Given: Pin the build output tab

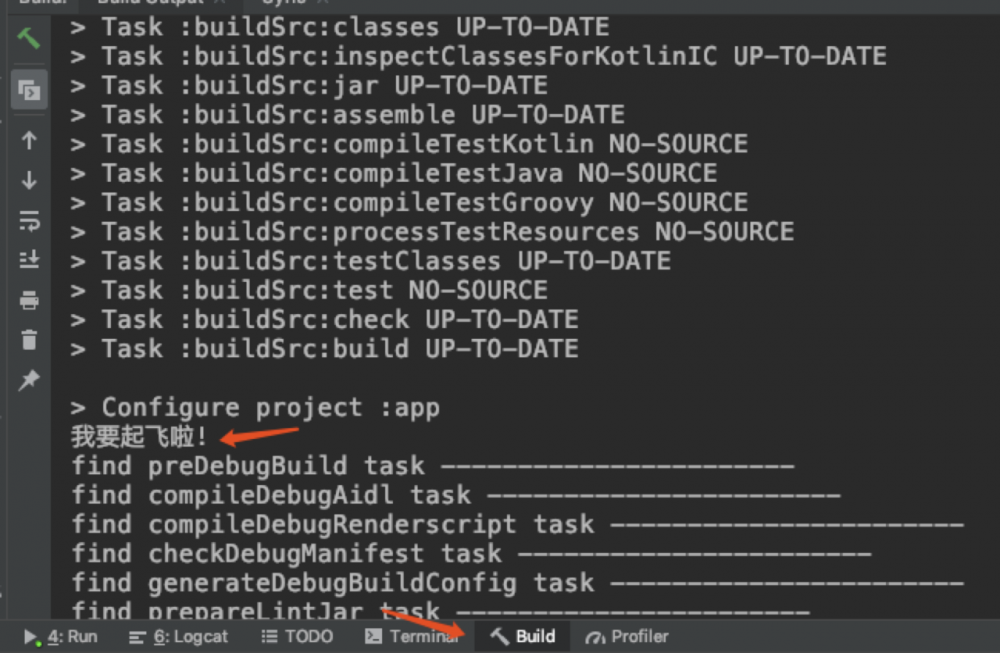Looking at the screenshot, I should coord(29,380).
